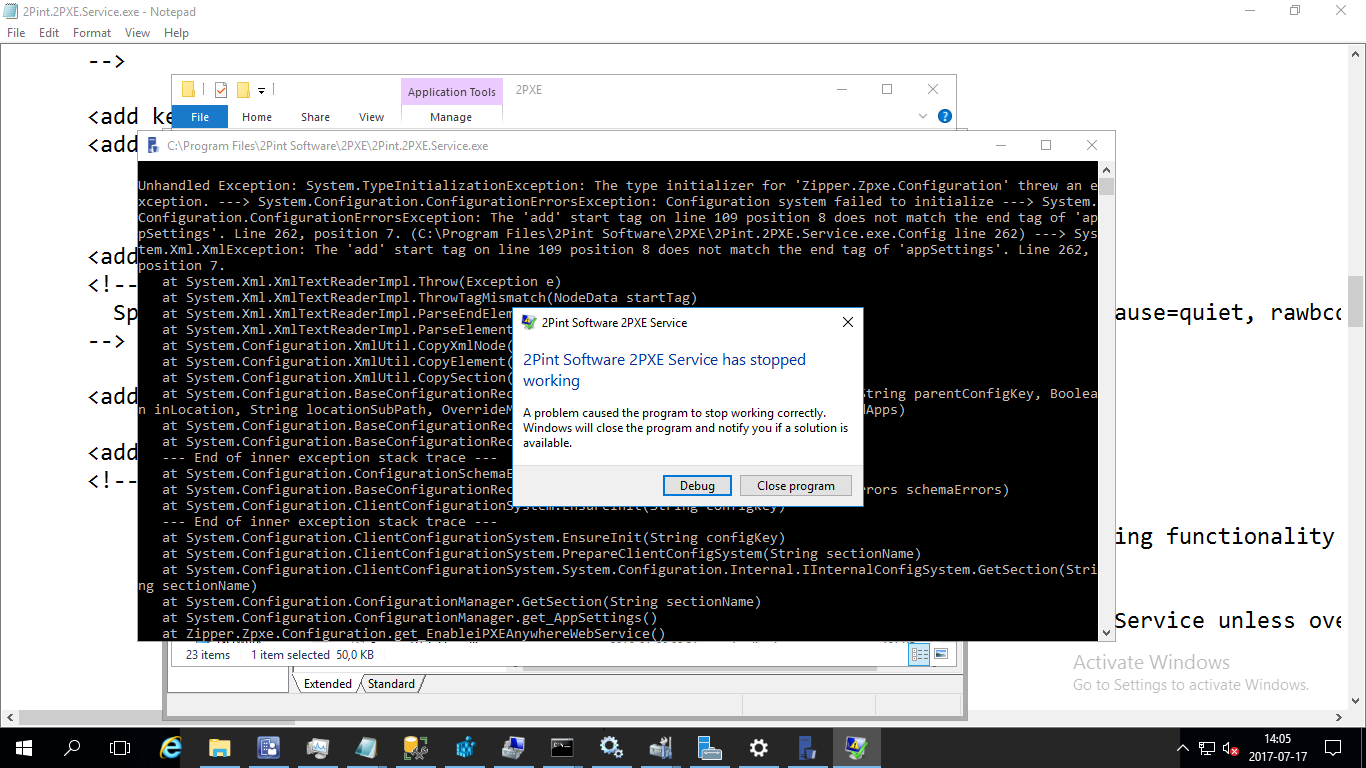Dismiss the 2PXE Service dialog with X
The width and height of the screenshot is (1366, 768).
click(x=847, y=322)
